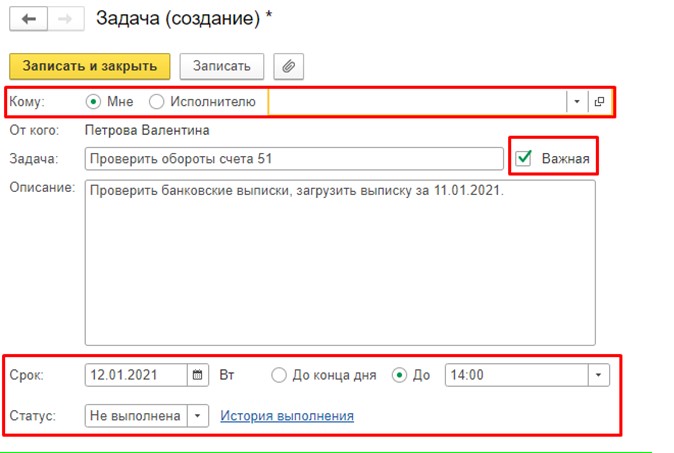Select the Исполнителю radio button
The image size is (674, 453).
(157, 101)
